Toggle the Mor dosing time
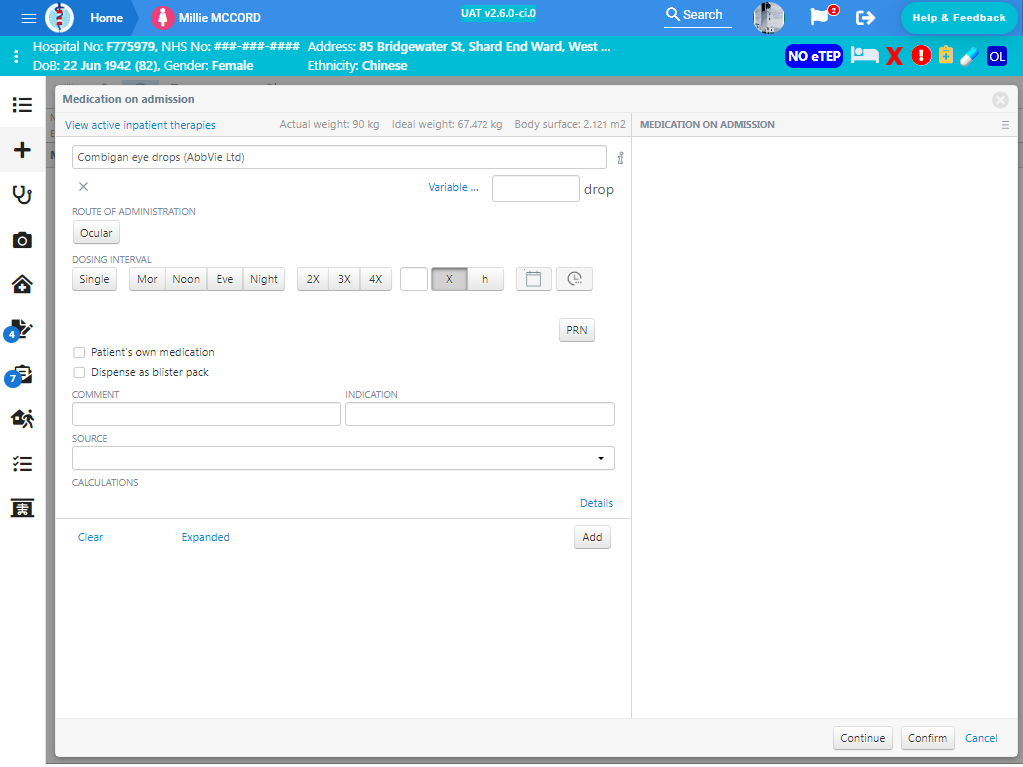This screenshot has height=767, width=1023. point(147,279)
